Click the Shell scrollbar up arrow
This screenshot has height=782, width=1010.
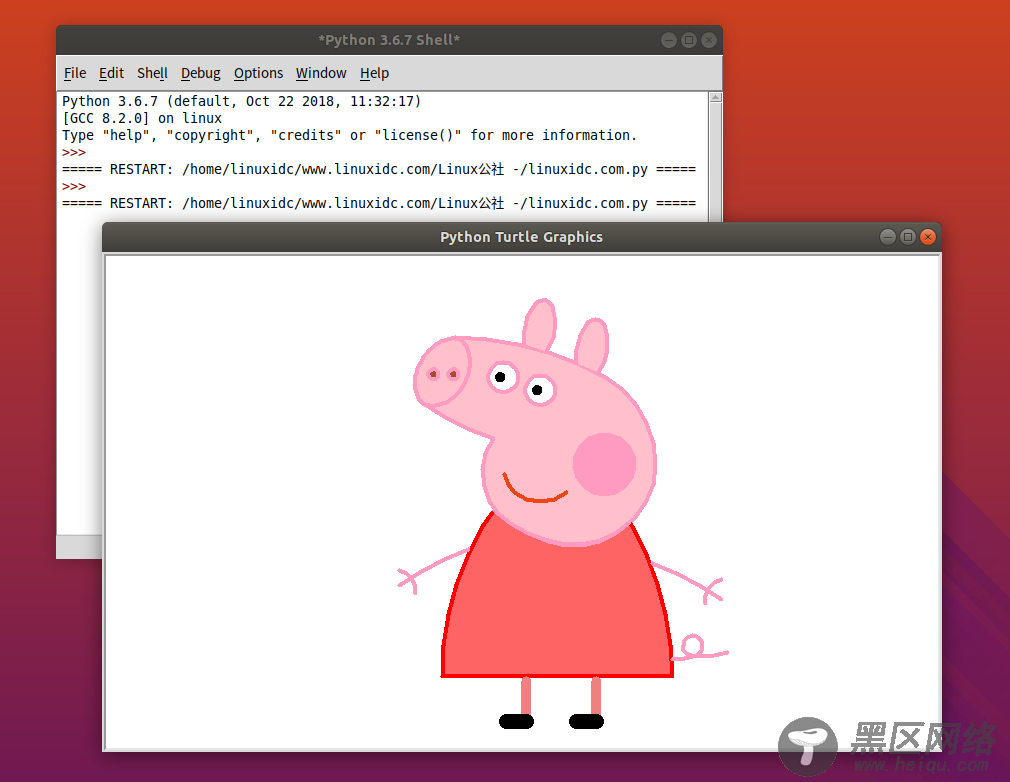pos(715,98)
